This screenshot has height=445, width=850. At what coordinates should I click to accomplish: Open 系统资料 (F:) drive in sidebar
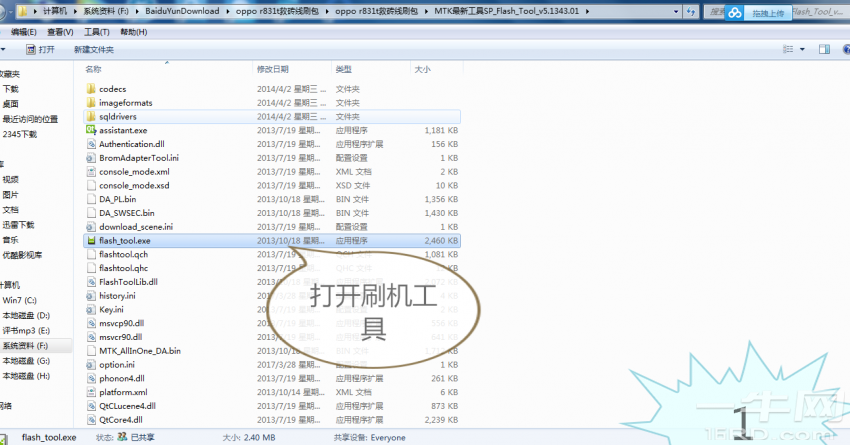(24, 345)
